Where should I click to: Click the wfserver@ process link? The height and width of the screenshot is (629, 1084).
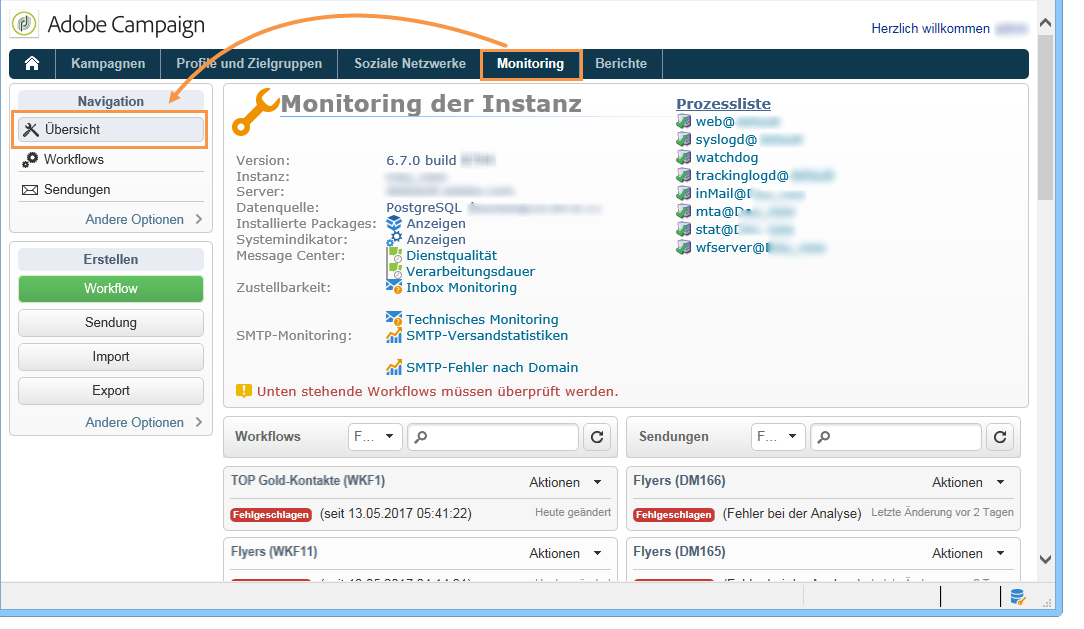click(733, 247)
